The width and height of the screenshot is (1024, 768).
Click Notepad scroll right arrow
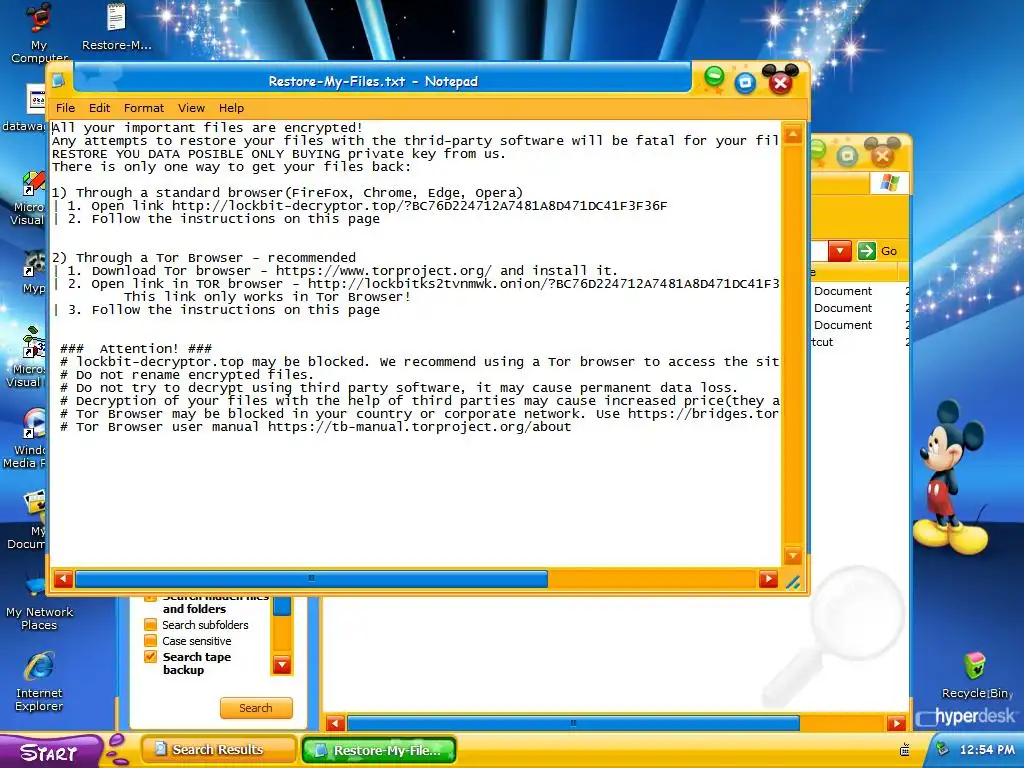(x=768, y=579)
